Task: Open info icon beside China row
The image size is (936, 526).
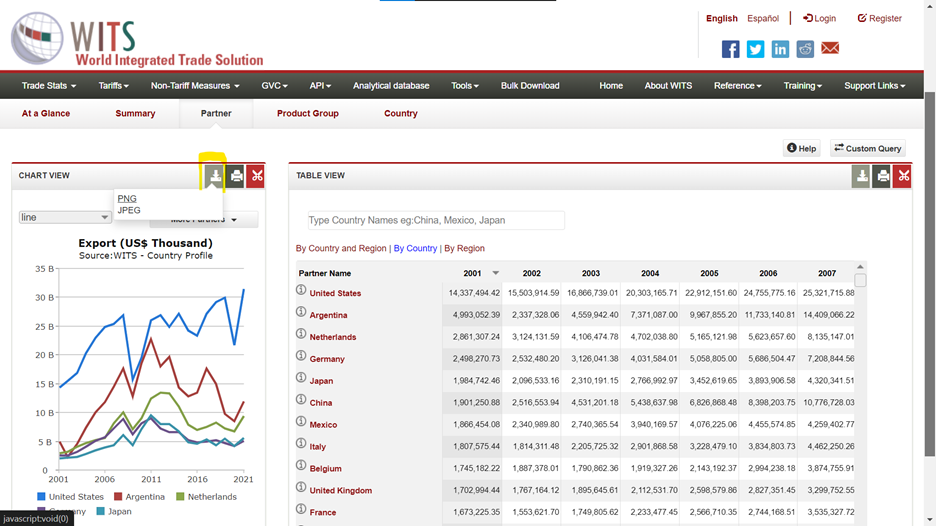Action: click(x=301, y=399)
